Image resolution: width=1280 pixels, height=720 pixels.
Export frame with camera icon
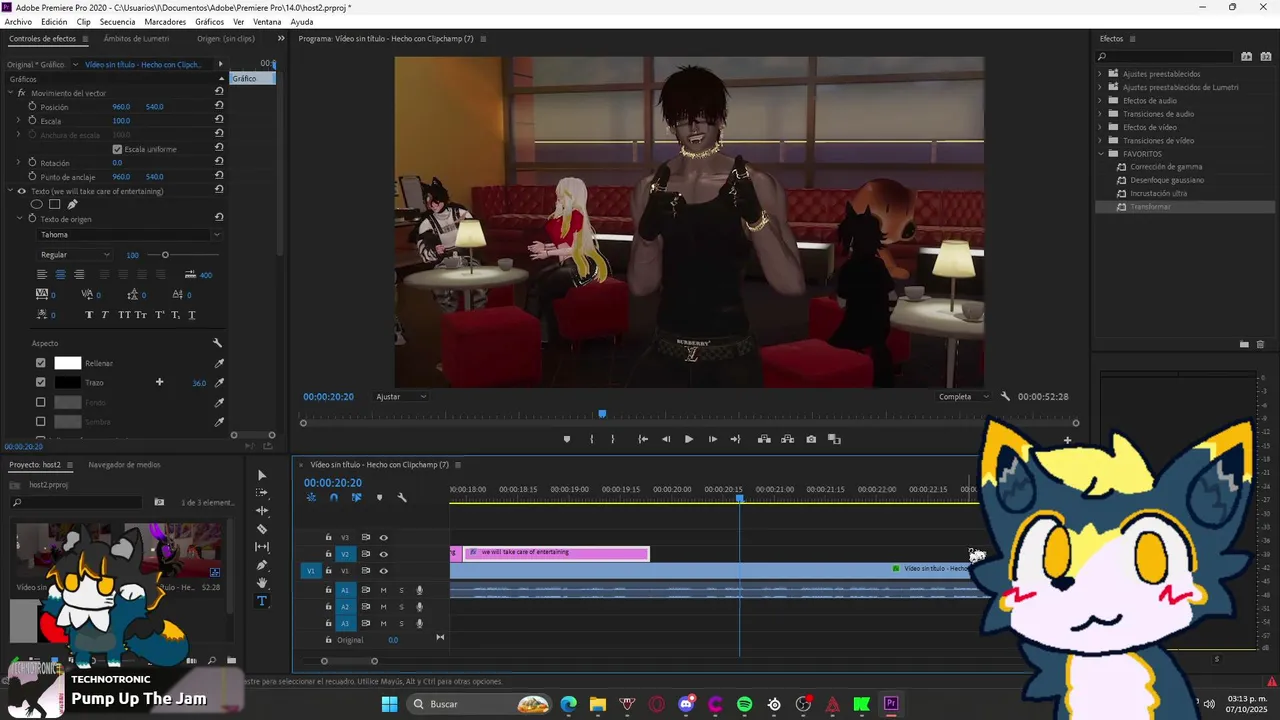pyautogui.click(x=811, y=439)
